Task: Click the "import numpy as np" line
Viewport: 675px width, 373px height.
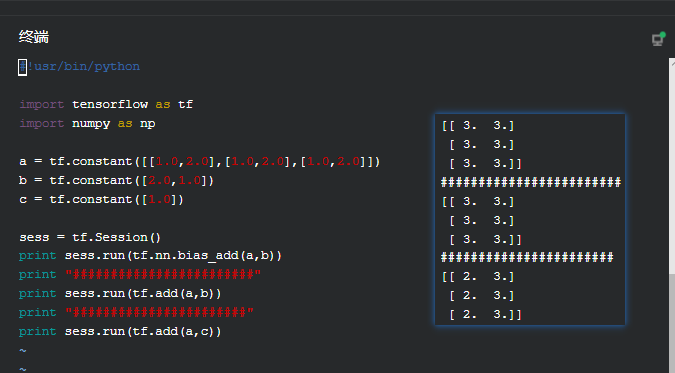Action: pyautogui.click(x=87, y=124)
